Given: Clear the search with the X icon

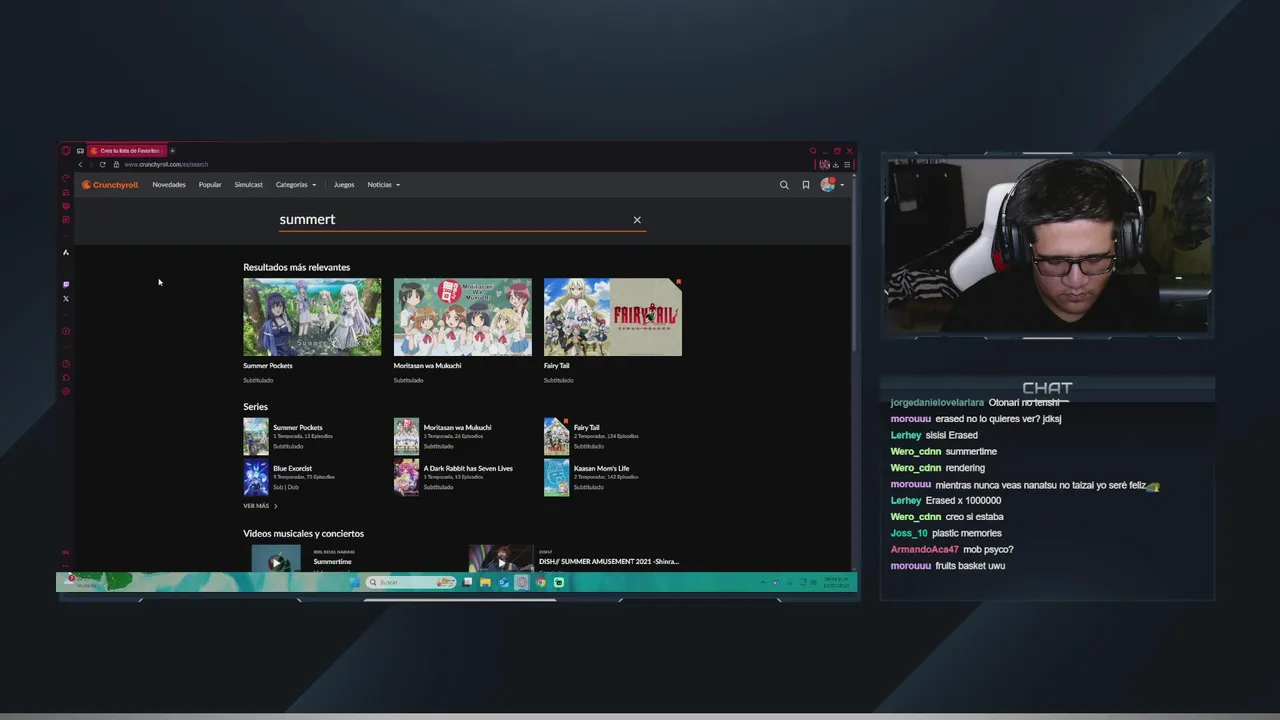Looking at the screenshot, I should point(637,220).
